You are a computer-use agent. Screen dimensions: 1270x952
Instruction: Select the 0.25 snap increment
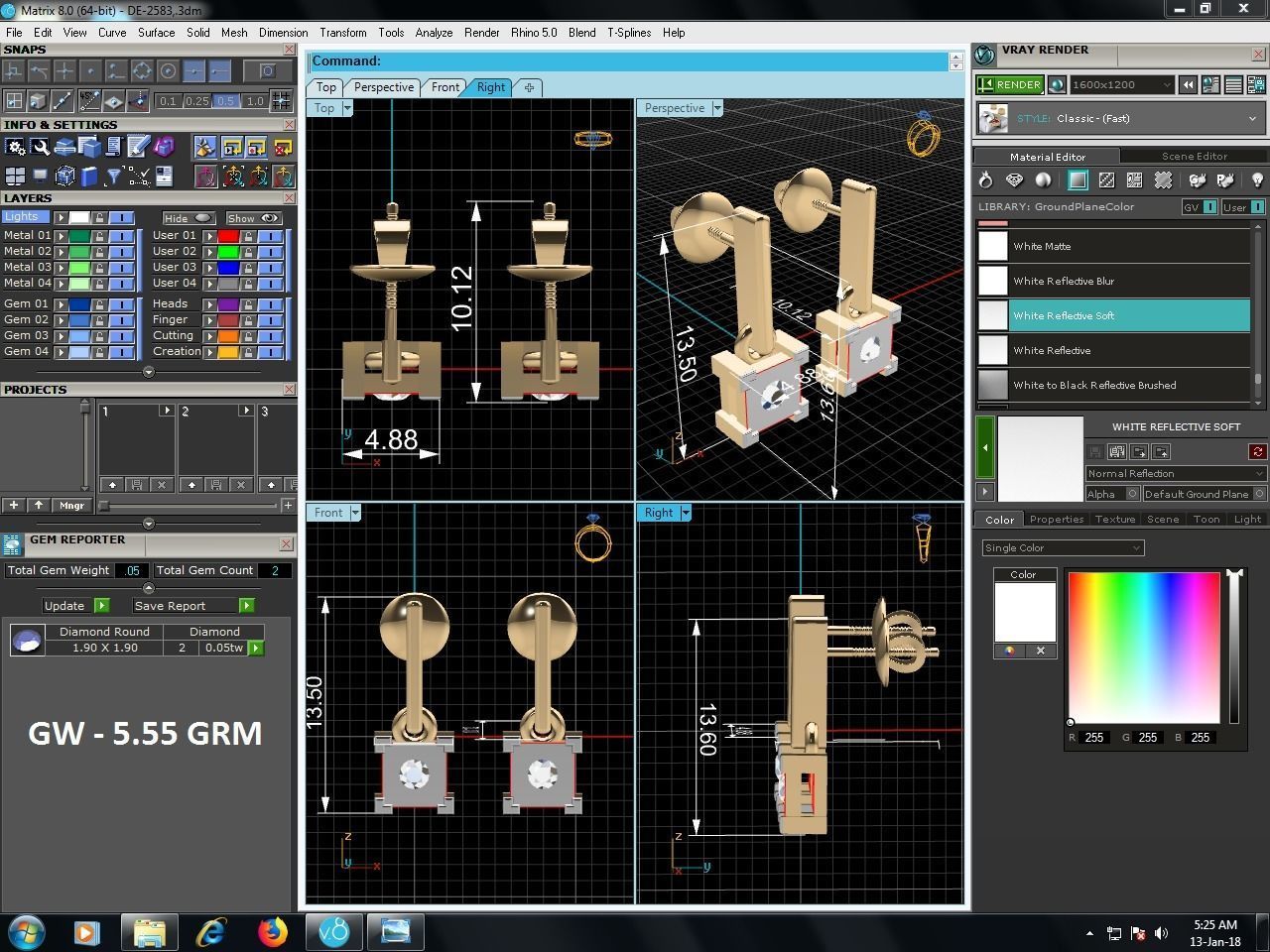[197, 101]
